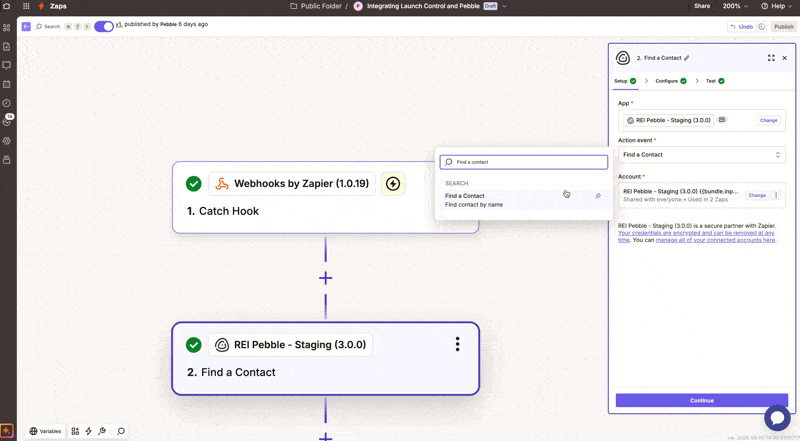Click the Draft badge

tap(490, 6)
